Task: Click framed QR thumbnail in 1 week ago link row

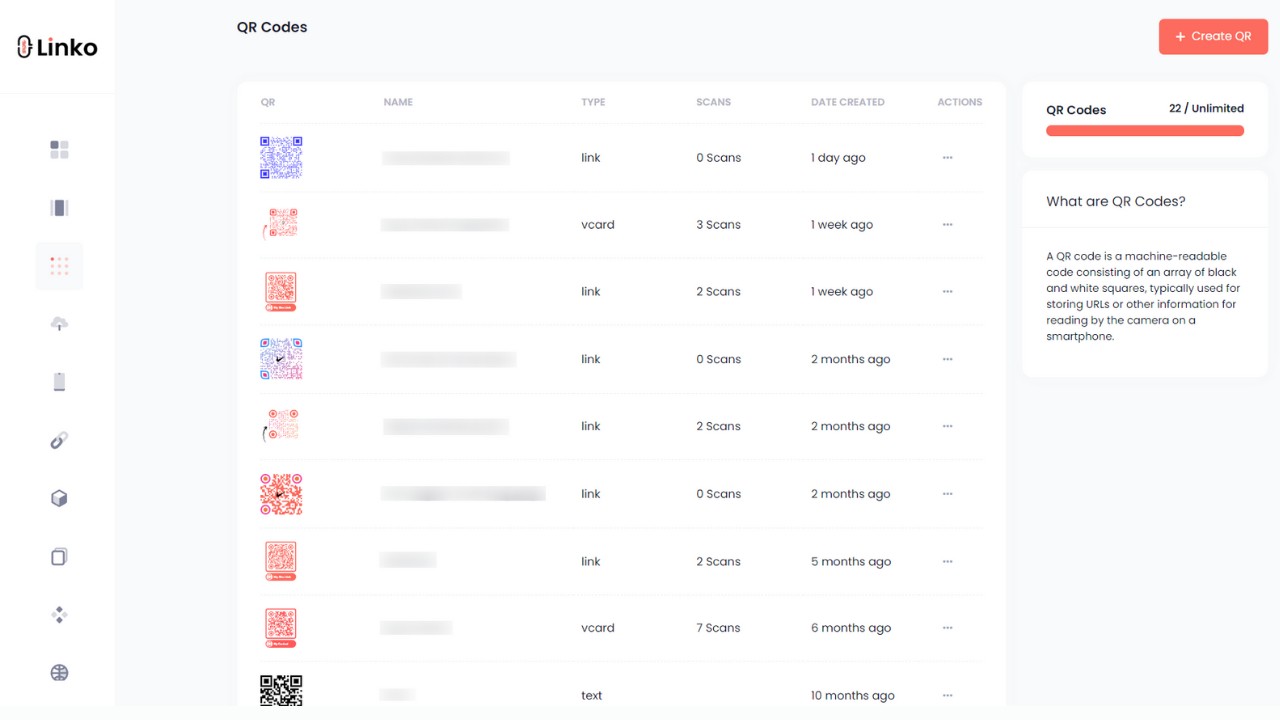Action: pyautogui.click(x=281, y=292)
